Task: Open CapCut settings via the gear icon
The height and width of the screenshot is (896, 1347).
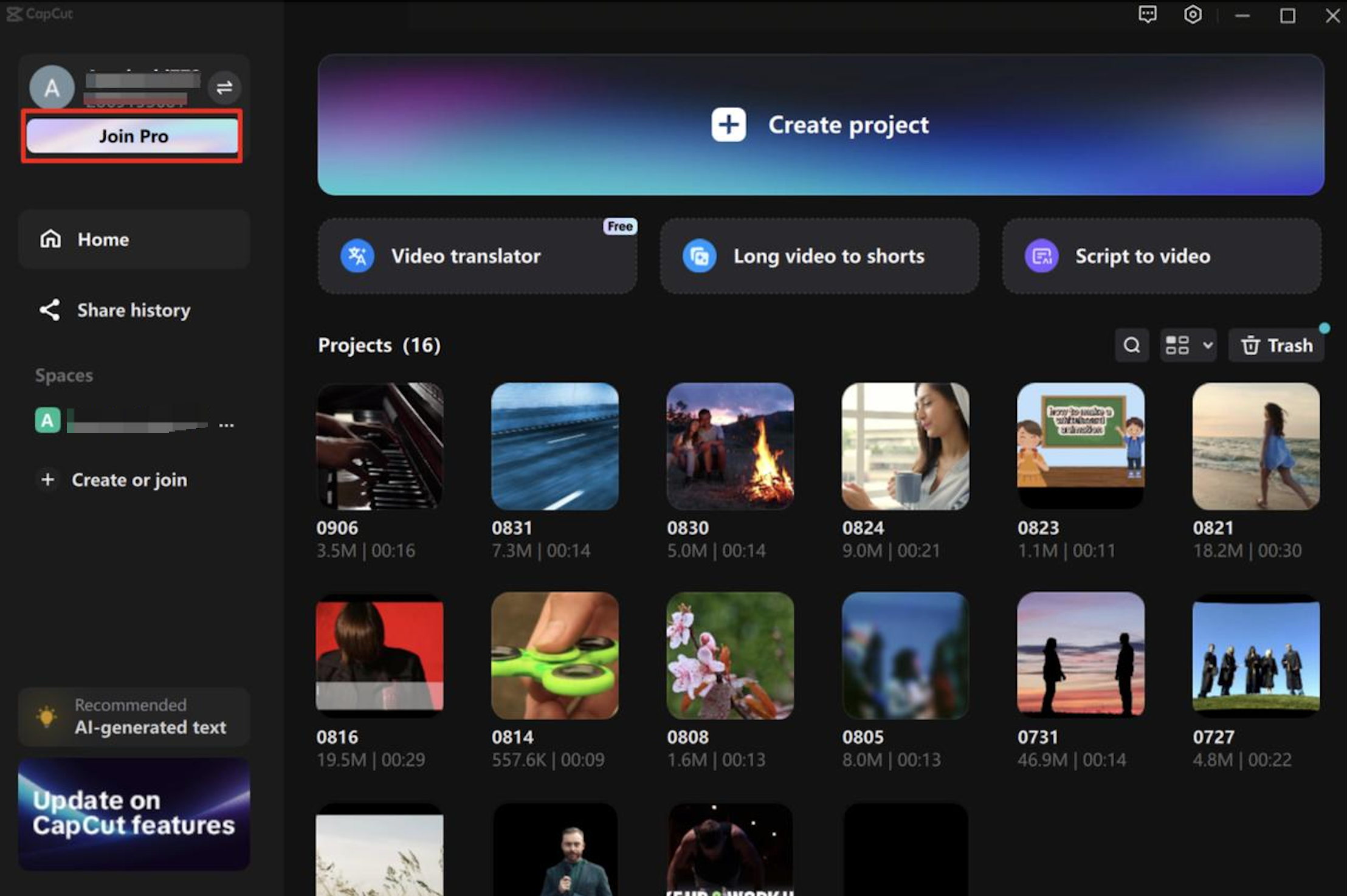Action: pyautogui.click(x=1193, y=15)
